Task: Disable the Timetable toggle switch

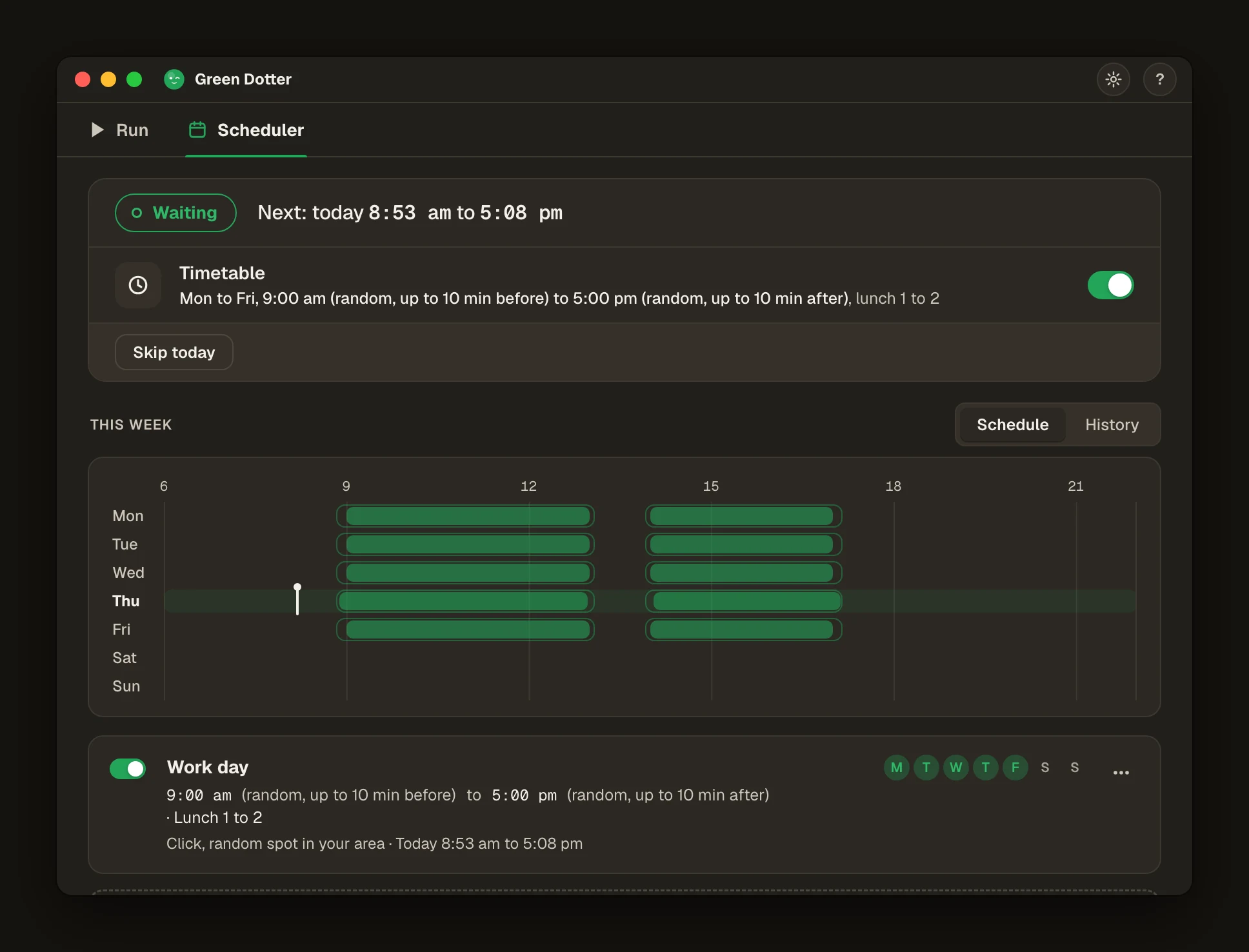Action: (x=1110, y=285)
